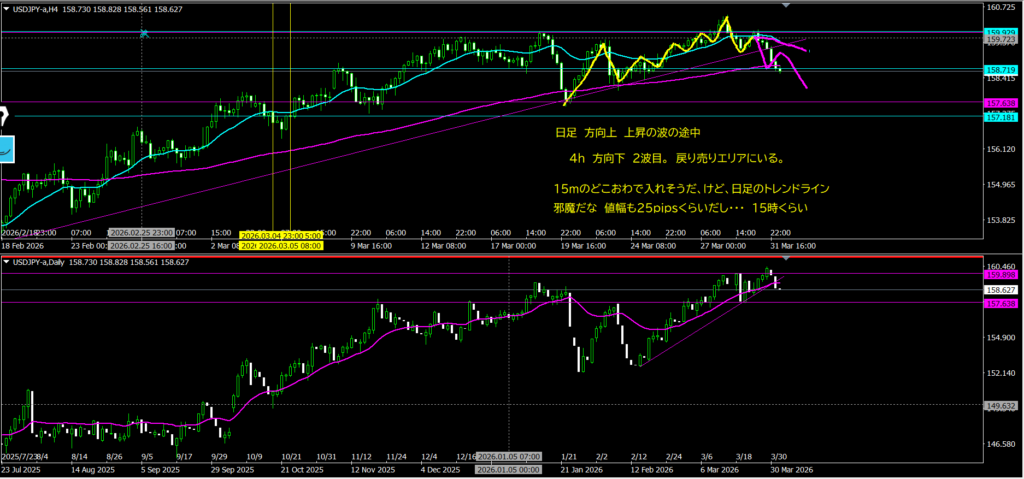The height and width of the screenshot is (479, 1024).
Task: Click the chart shift triangle on Daily chart
Action: pos(784,260)
